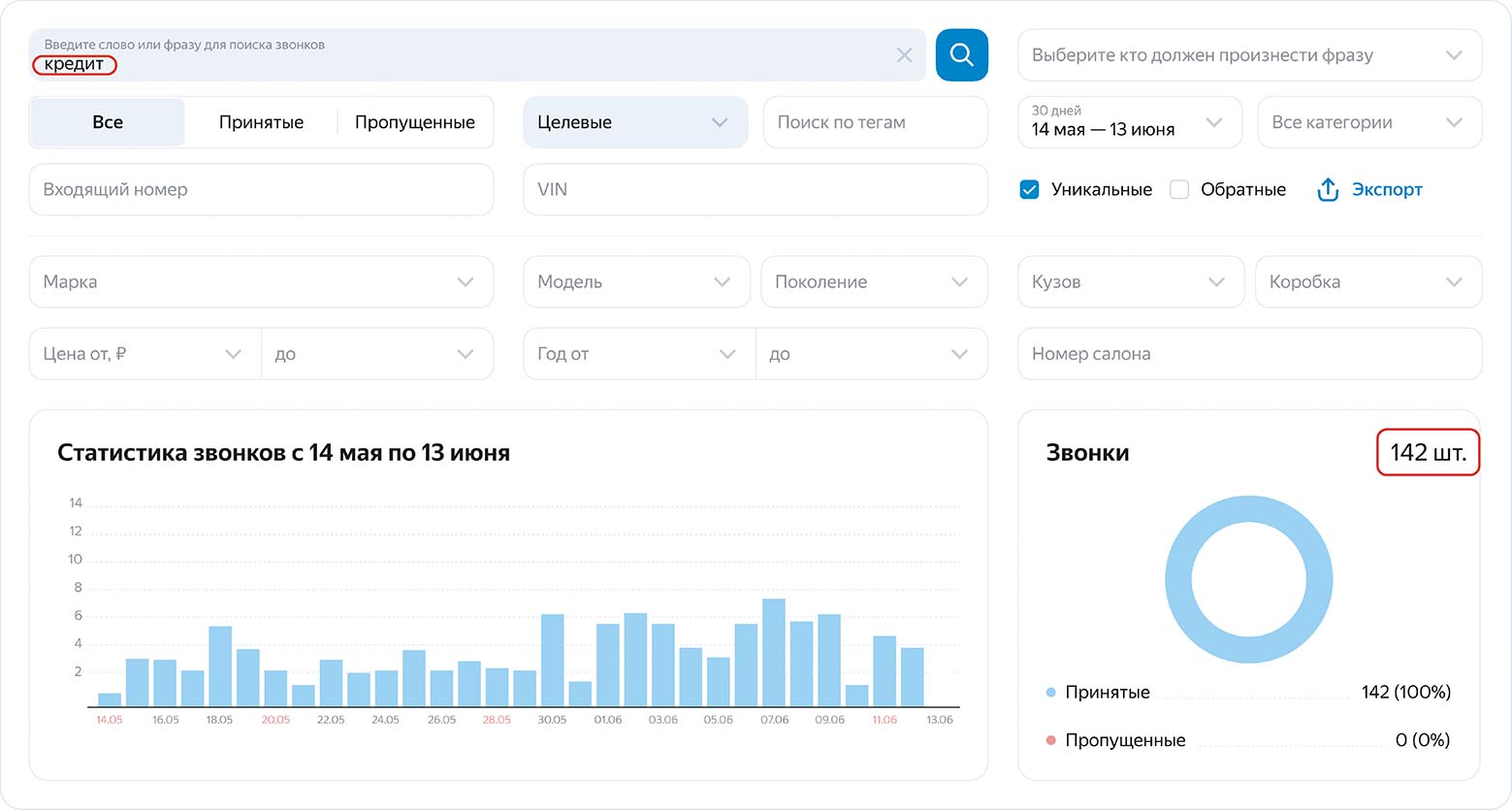Open the Коробка dropdown
The height and width of the screenshot is (810, 1512).
click(1368, 281)
